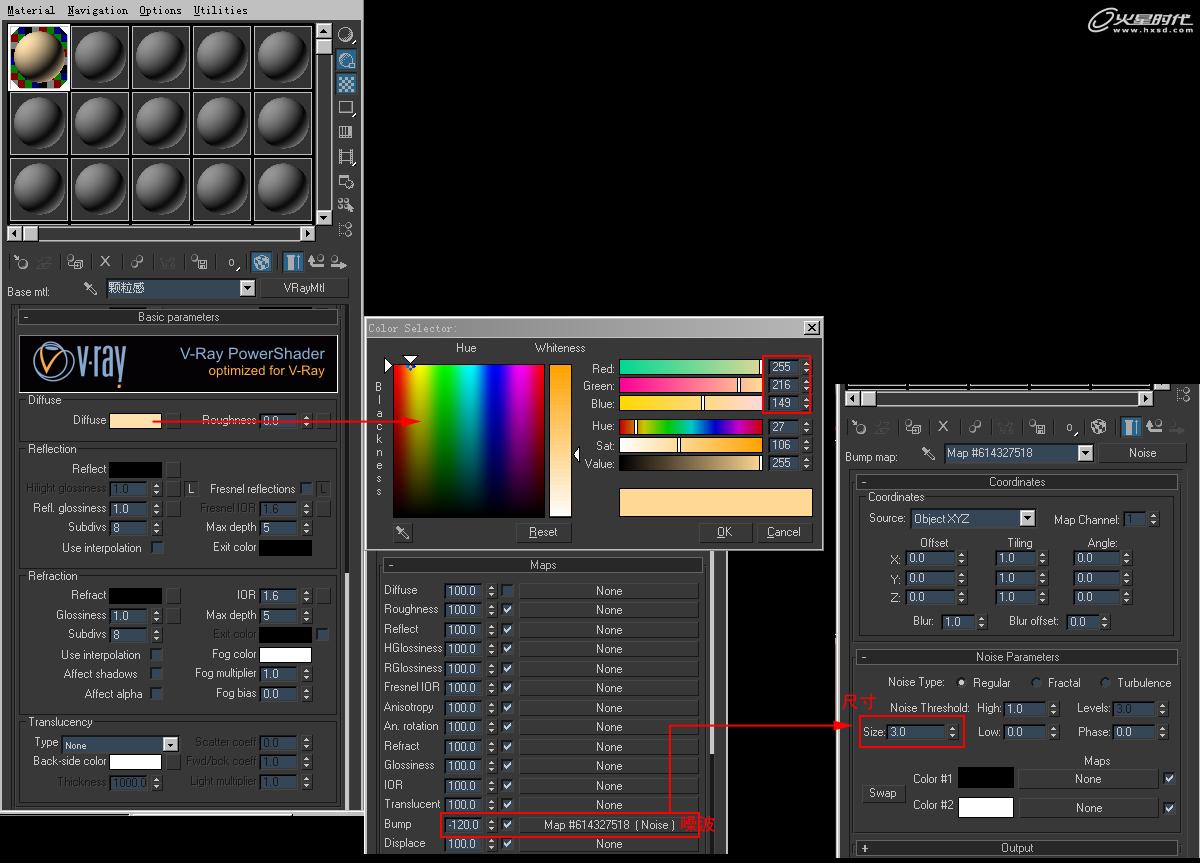Toggle the Diffuse map enable checkbox
The image size is (1200, 863).
coord(508,590)
